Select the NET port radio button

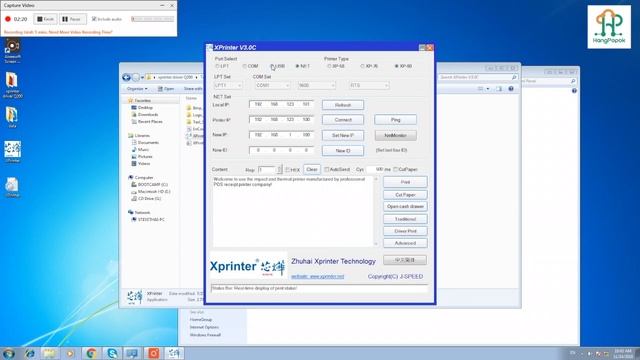tap(298, 66)
